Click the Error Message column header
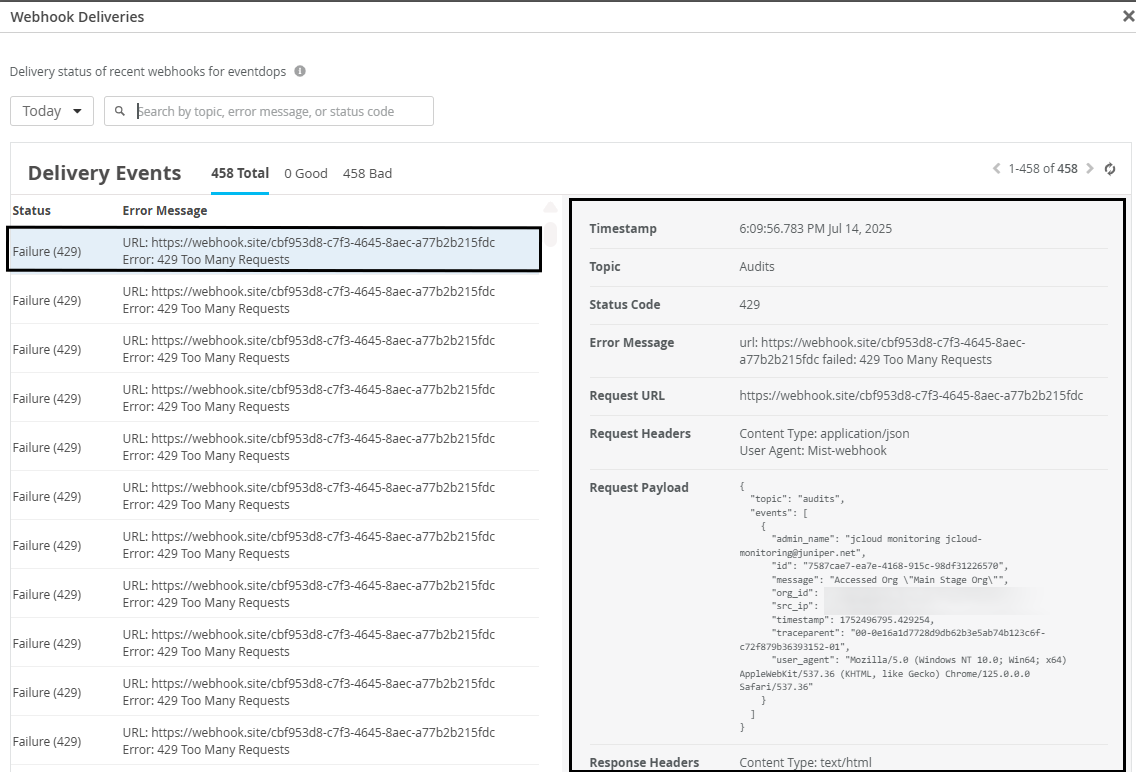Viewport: 1136px width, 772px height. click(165, 211)
